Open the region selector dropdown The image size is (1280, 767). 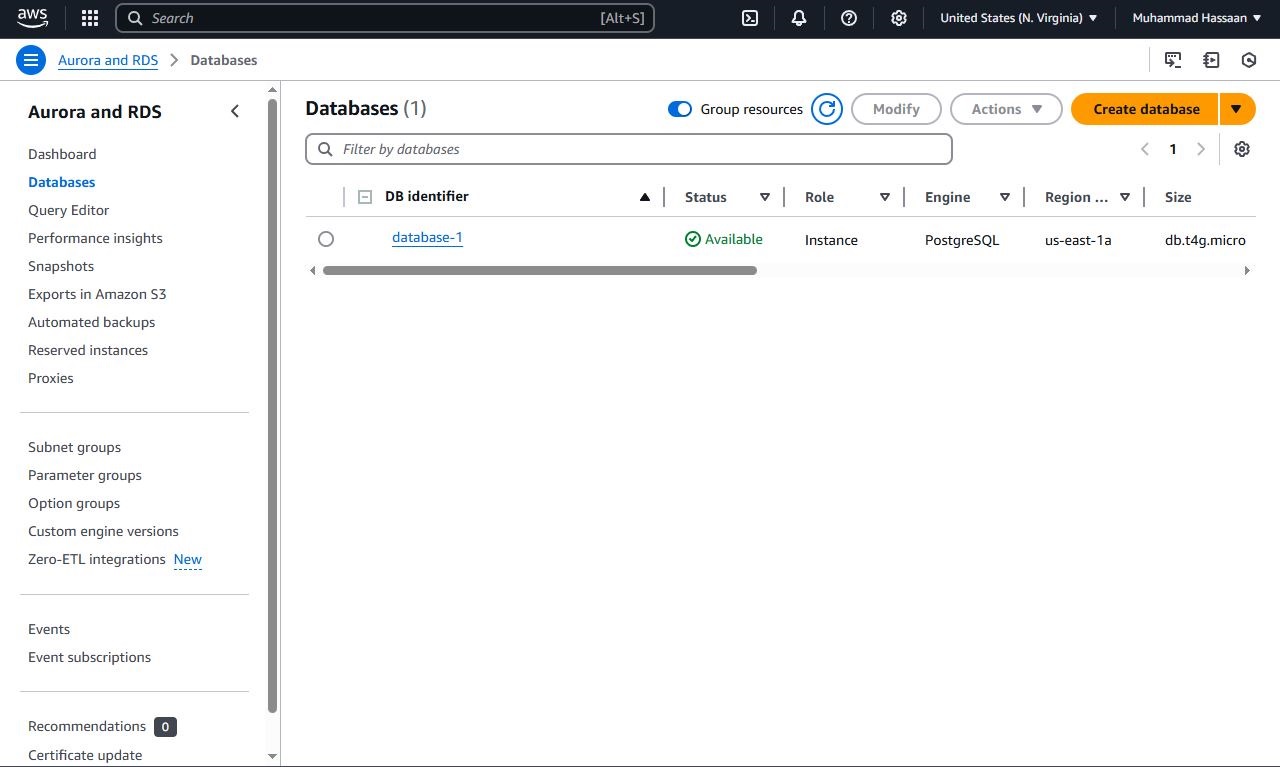click(x=1019, y=18)
